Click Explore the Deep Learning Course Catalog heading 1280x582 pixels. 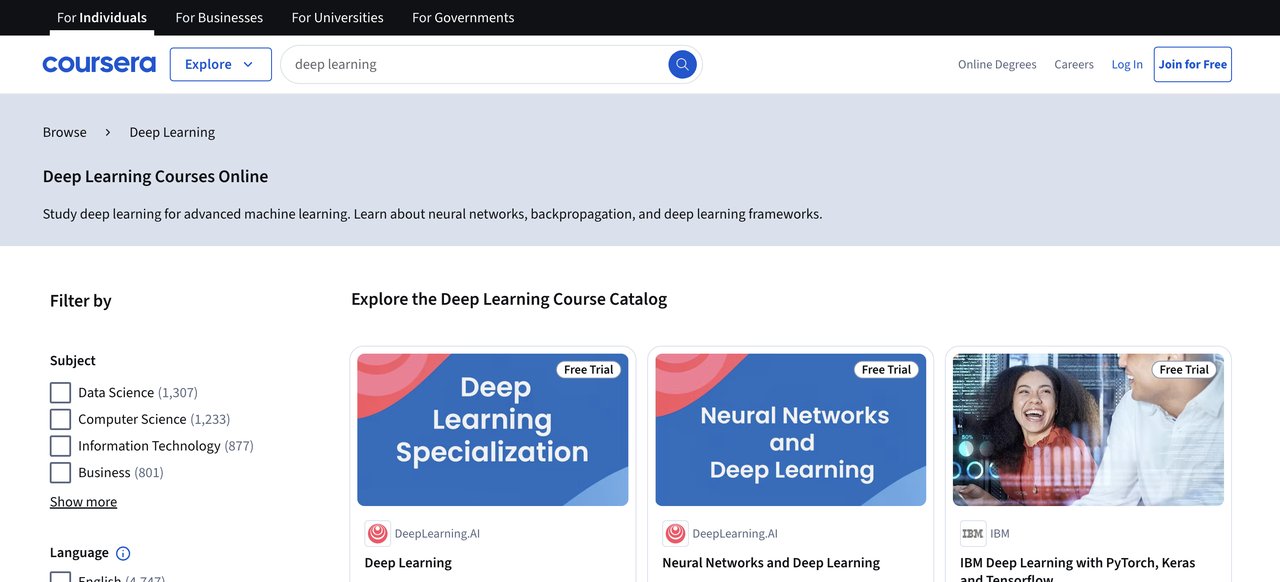tap(509, 299)
